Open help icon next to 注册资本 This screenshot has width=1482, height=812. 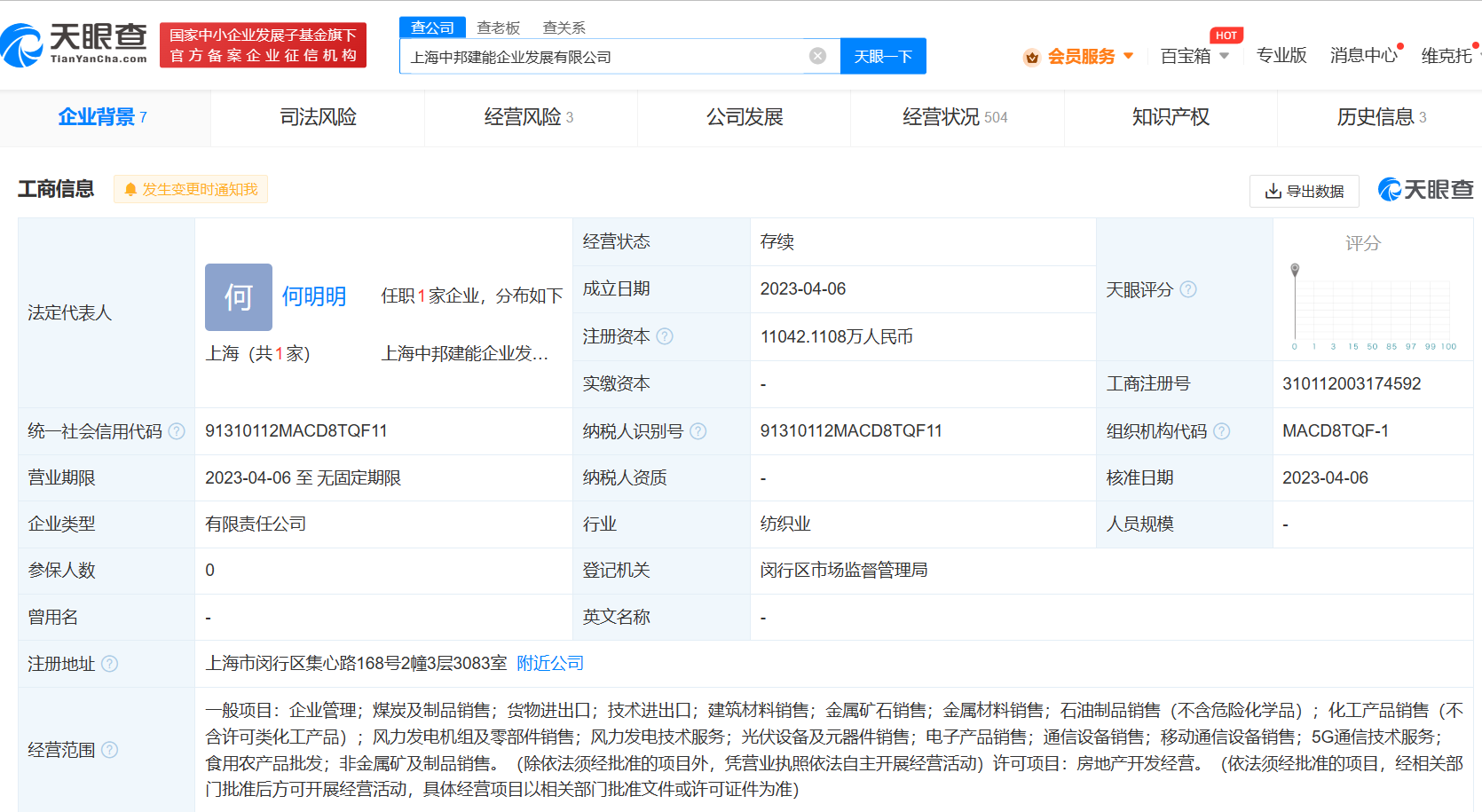click(665, 336)
